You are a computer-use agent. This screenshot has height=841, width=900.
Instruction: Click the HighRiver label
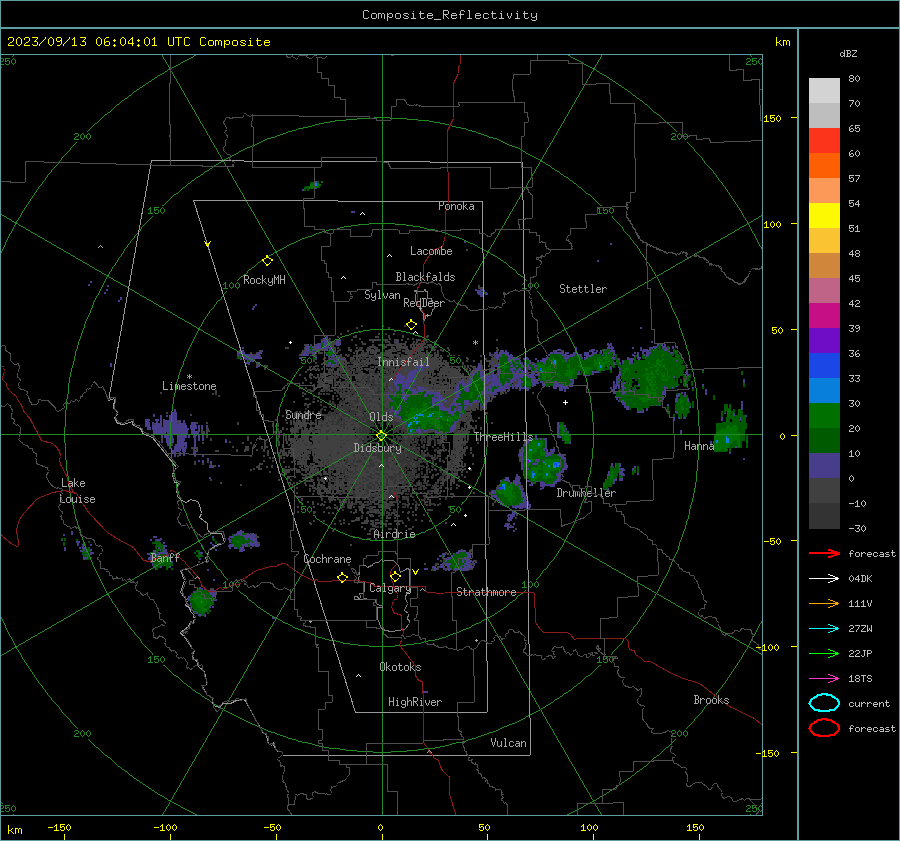pyautogui.click(x=415, y=702)
